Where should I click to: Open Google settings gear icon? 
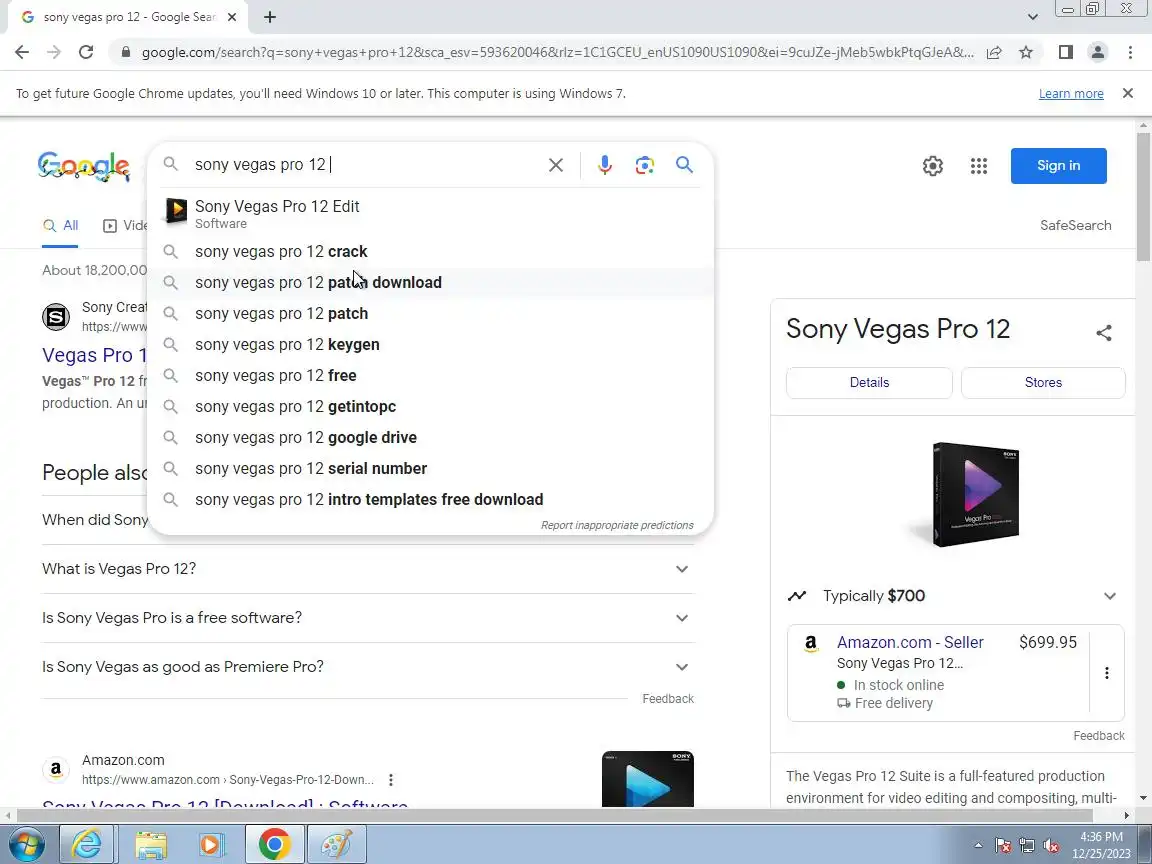932,166
